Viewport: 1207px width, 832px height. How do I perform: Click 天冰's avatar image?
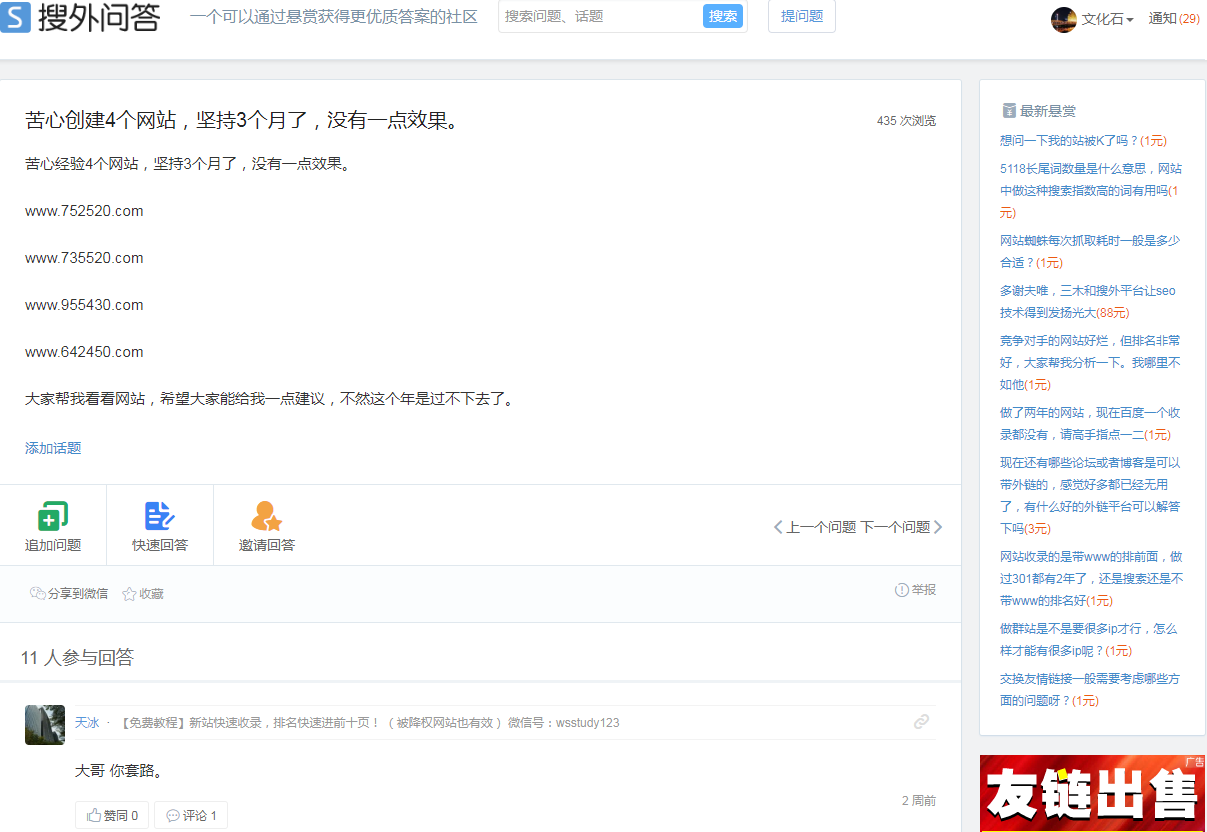click(x=45, y=725)
